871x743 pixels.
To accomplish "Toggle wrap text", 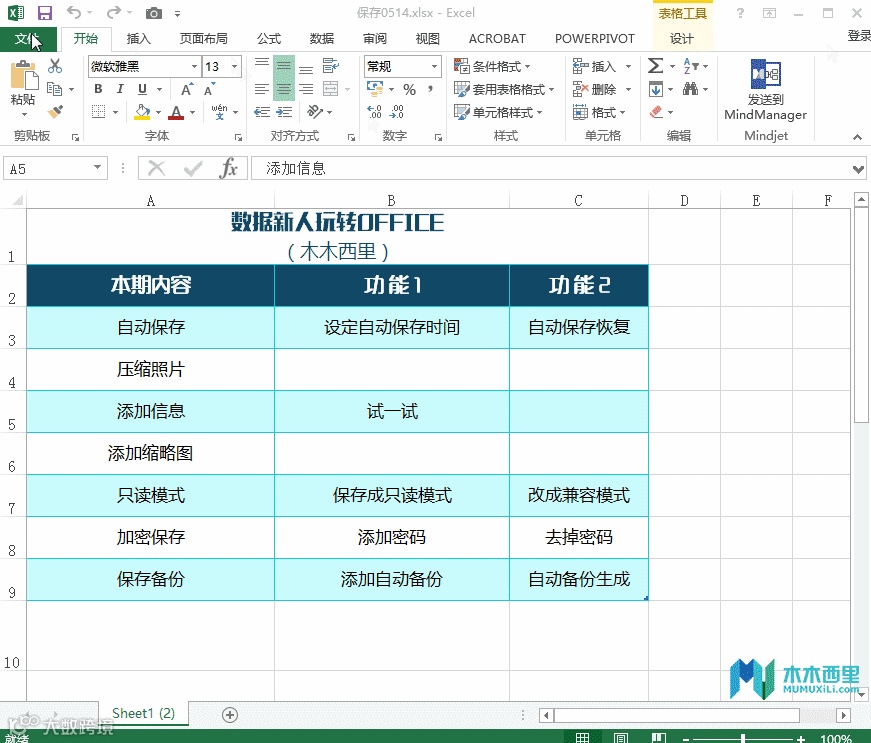I will pyautogui.click(x=331, y=66).
